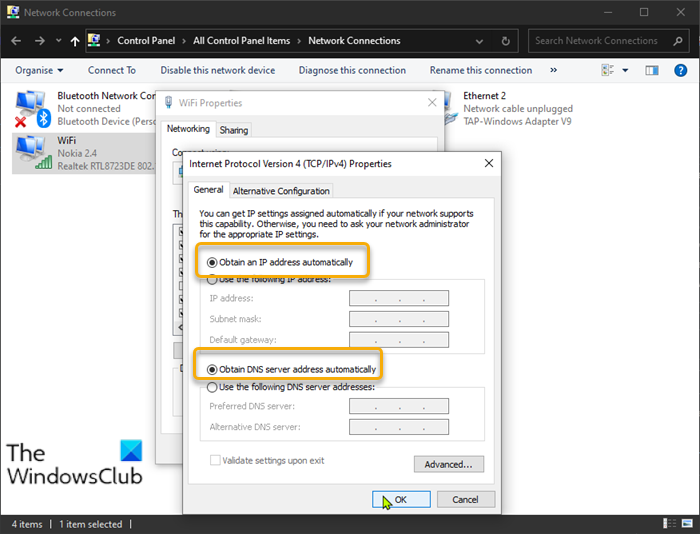
Task: Click Diagnose this connection
Action: (352, 71)
